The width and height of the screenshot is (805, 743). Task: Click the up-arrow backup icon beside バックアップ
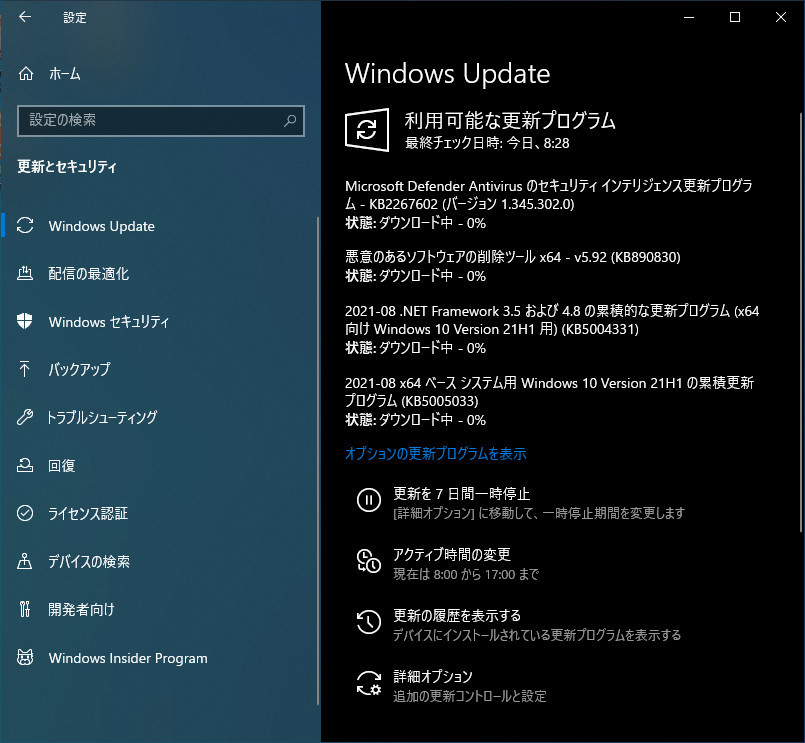(24, 369)
